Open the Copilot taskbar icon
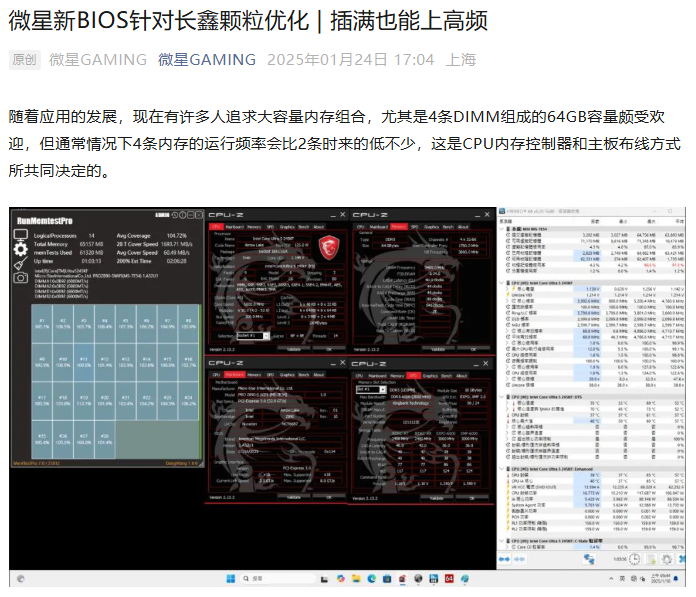The width and height of the screenshot is (696, 597). tap(340, 579)
